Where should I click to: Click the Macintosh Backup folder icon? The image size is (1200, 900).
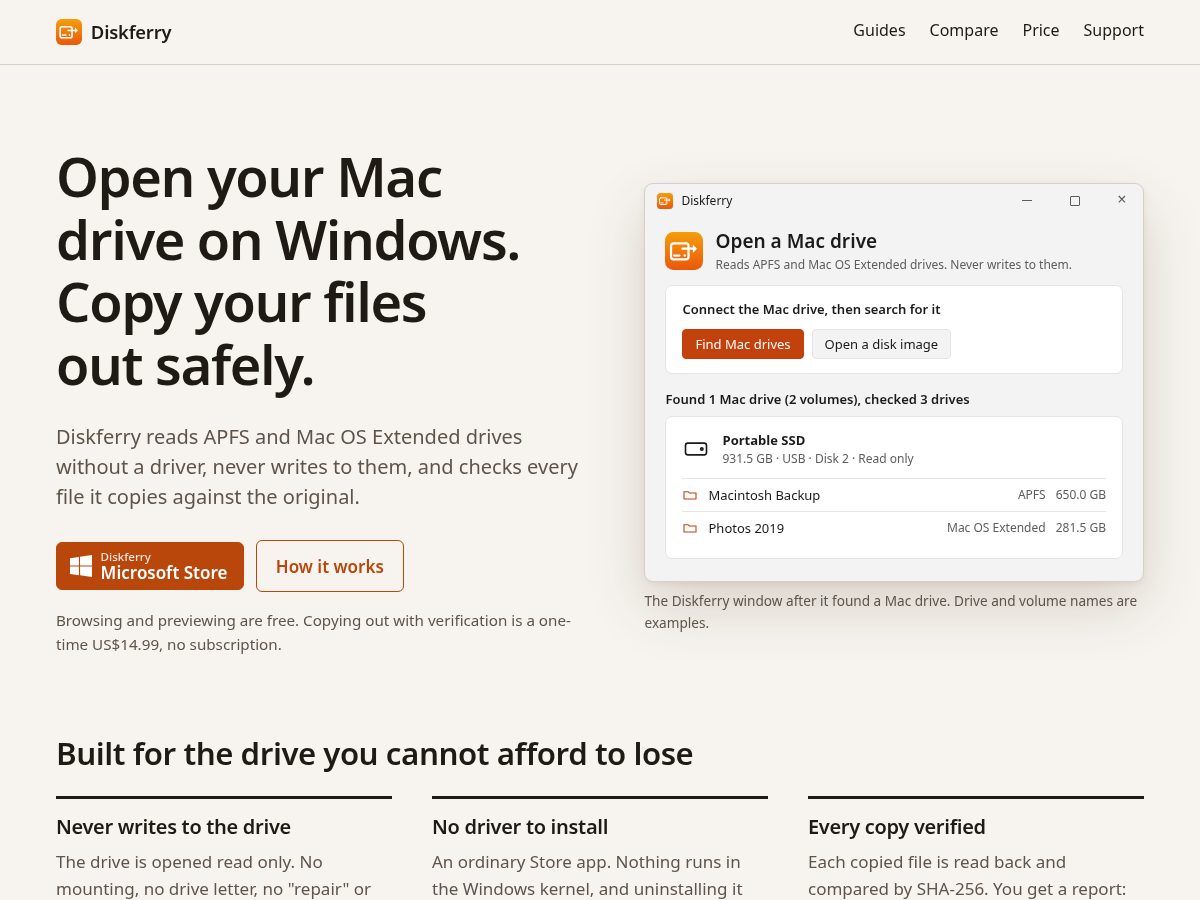pyautogui.click(x=690, y=495)
